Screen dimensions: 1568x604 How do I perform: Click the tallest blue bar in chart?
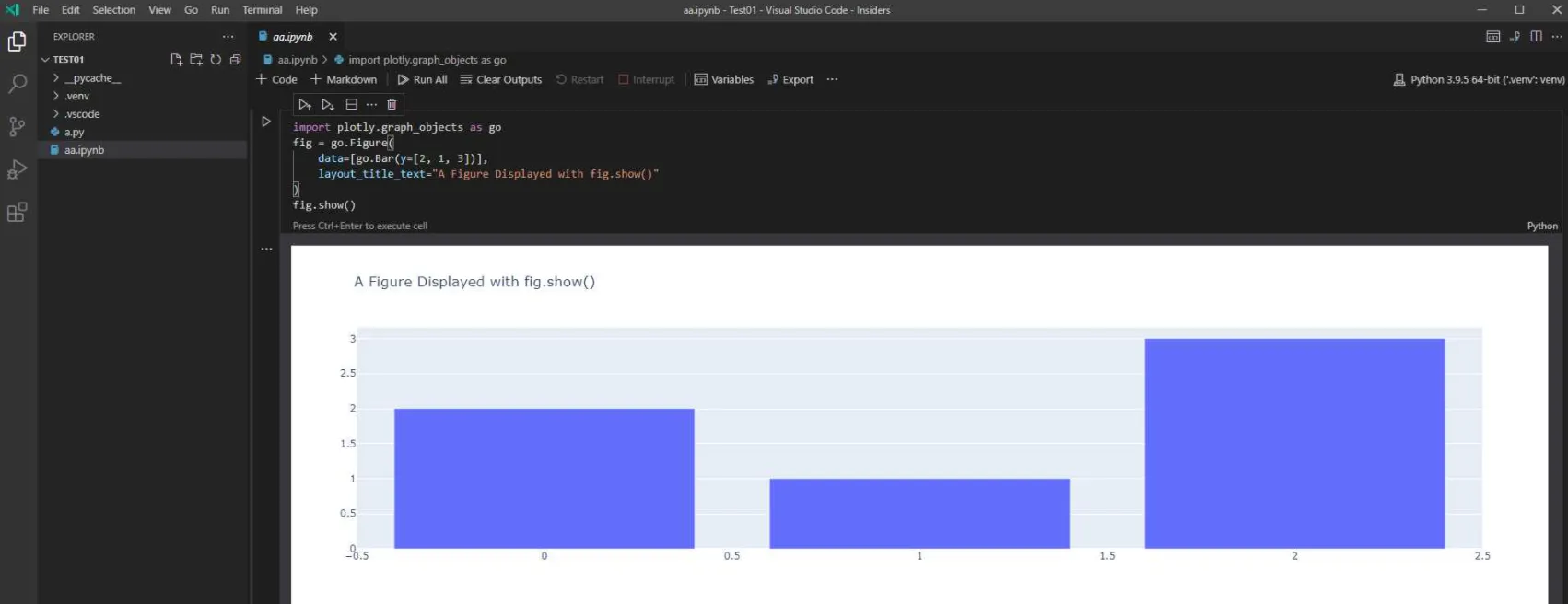point(1294,443)
